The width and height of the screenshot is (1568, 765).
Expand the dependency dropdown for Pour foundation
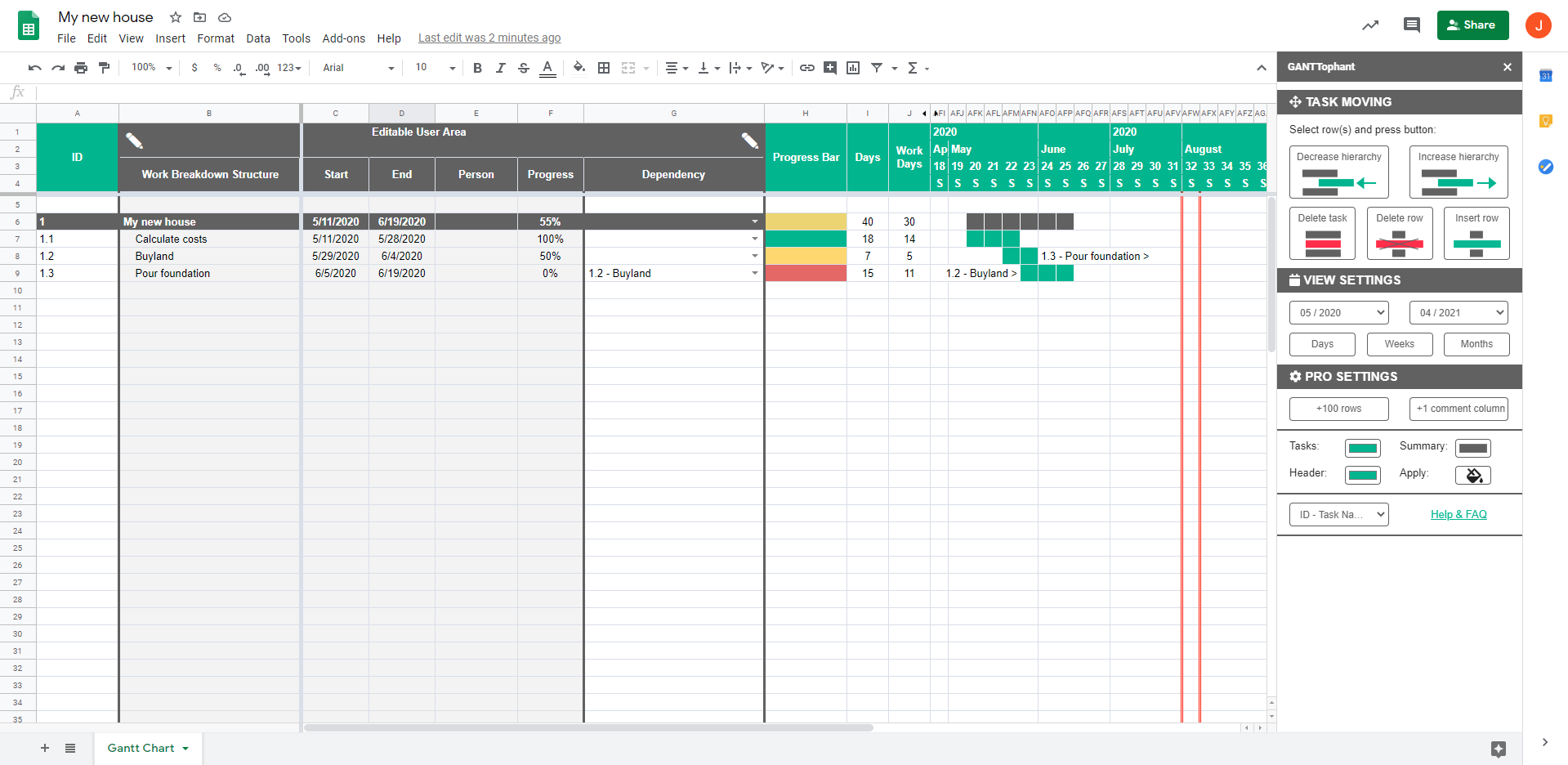(x=753, y=273)
